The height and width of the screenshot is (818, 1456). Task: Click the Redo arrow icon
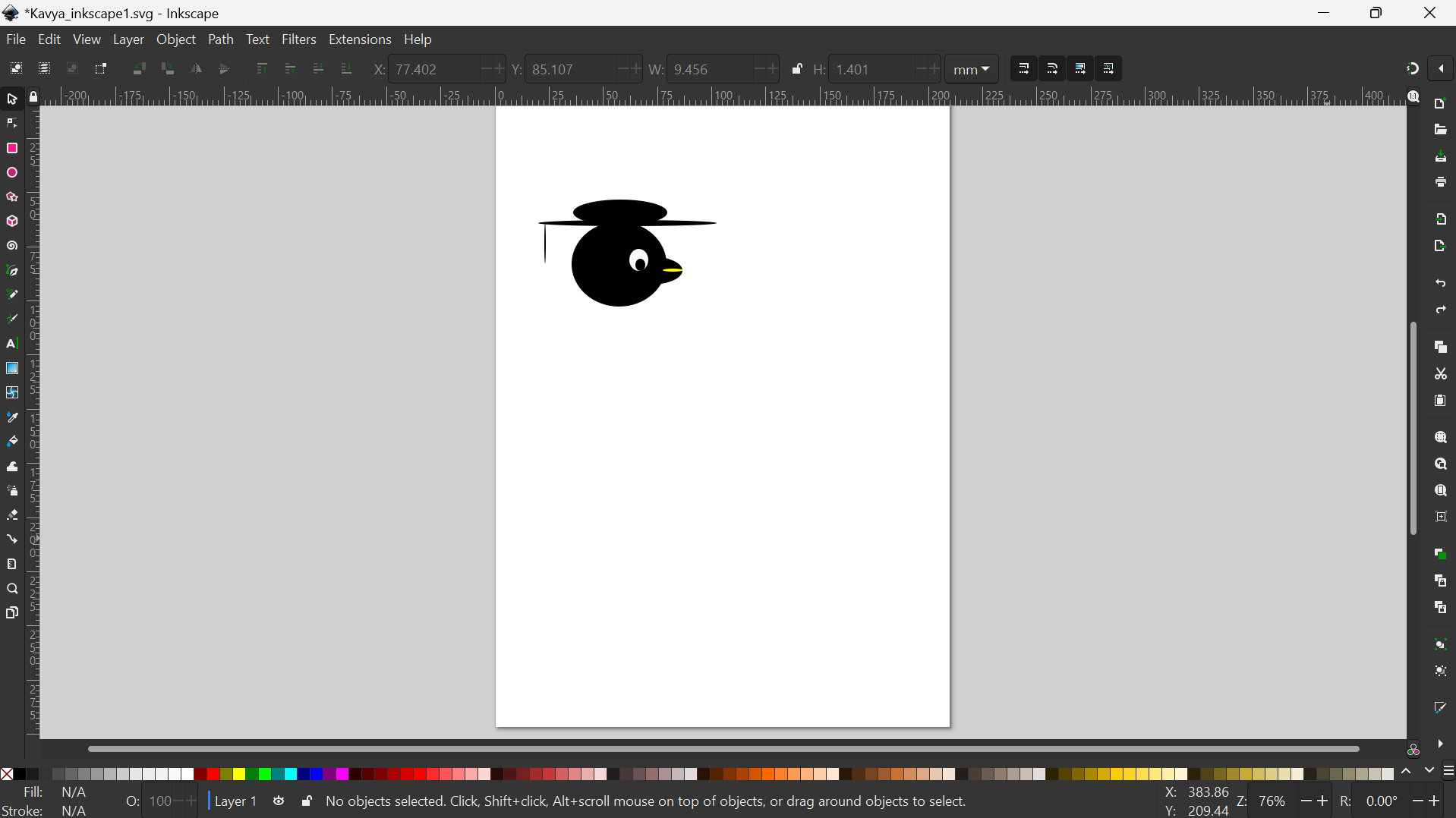pos(1441,310)
